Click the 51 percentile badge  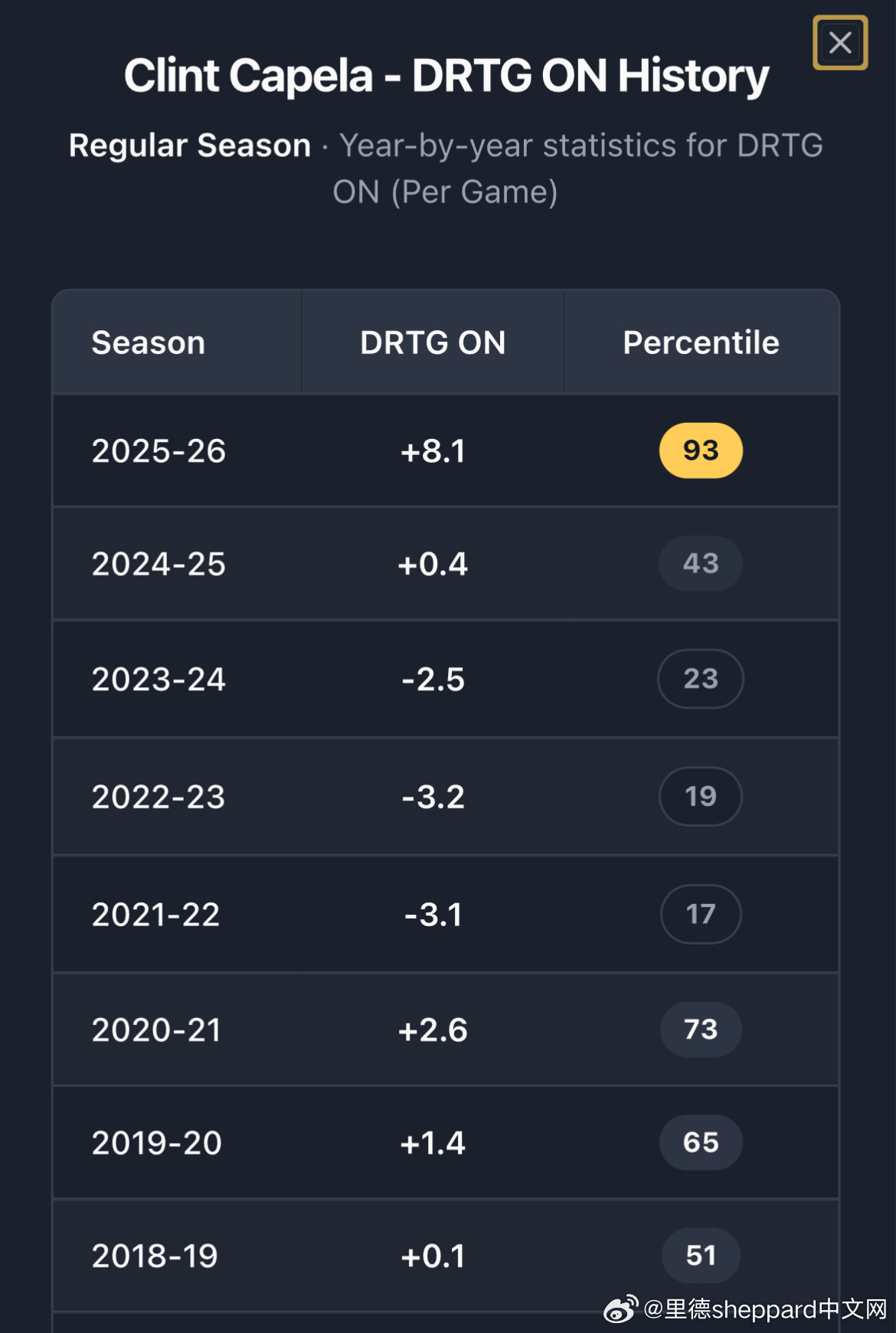tap(701, 1256)
